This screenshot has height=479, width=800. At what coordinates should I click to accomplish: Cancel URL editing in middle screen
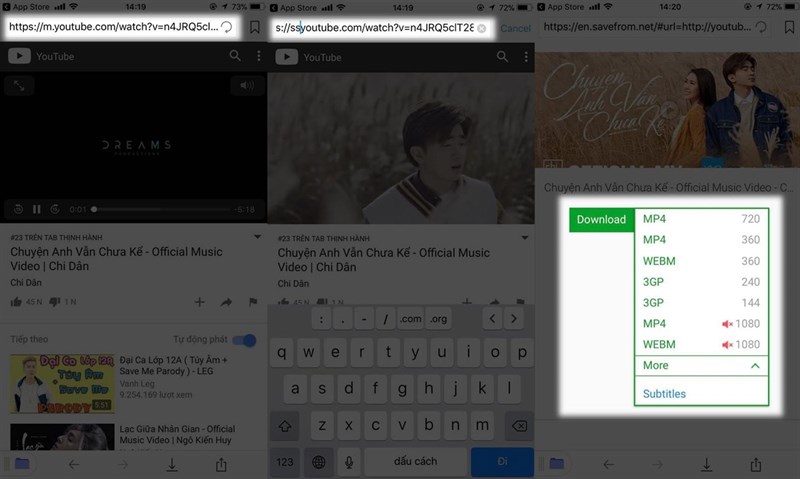pos(515,29)
